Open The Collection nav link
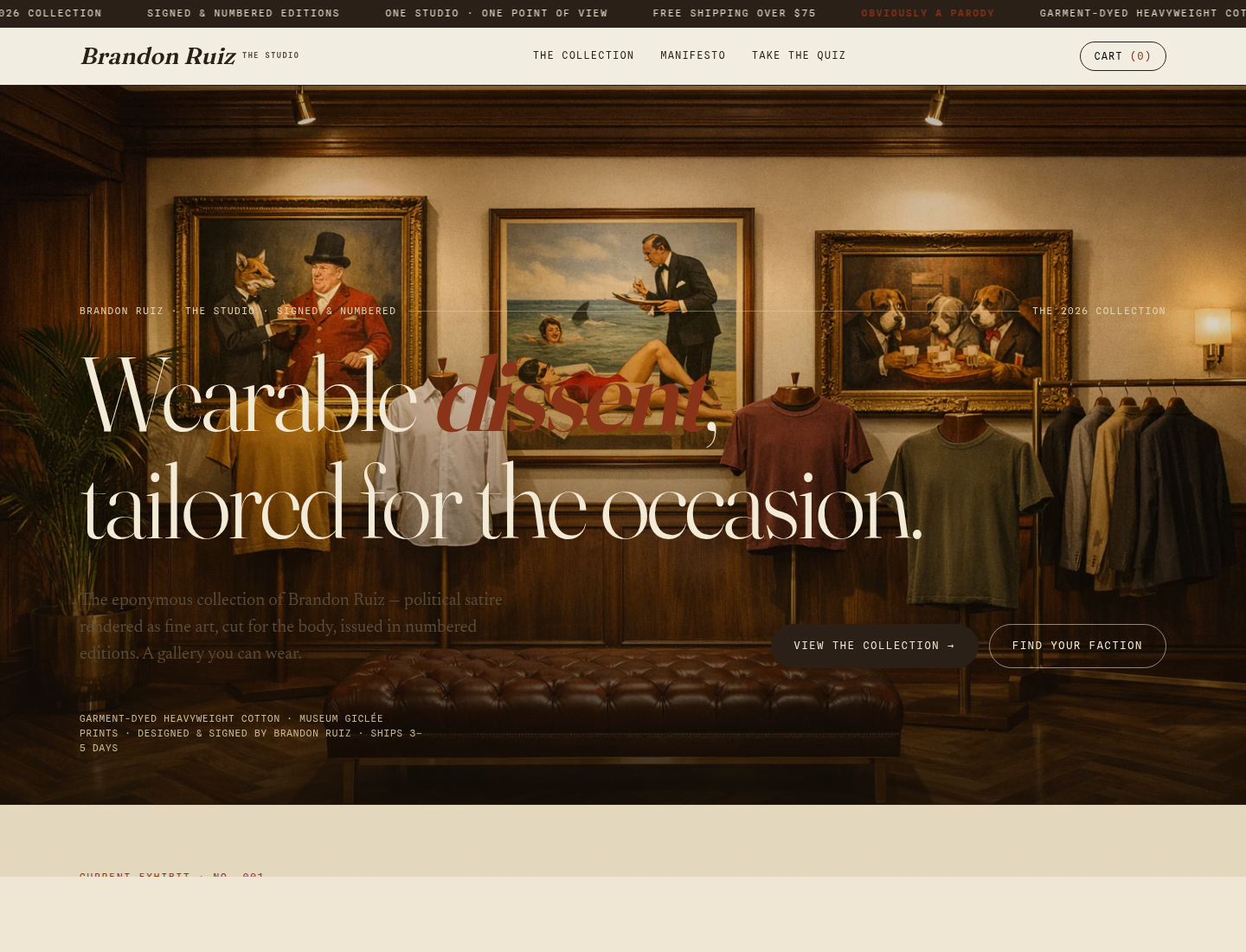Screen dimensions: 1246x952 [x=583, y=55]
